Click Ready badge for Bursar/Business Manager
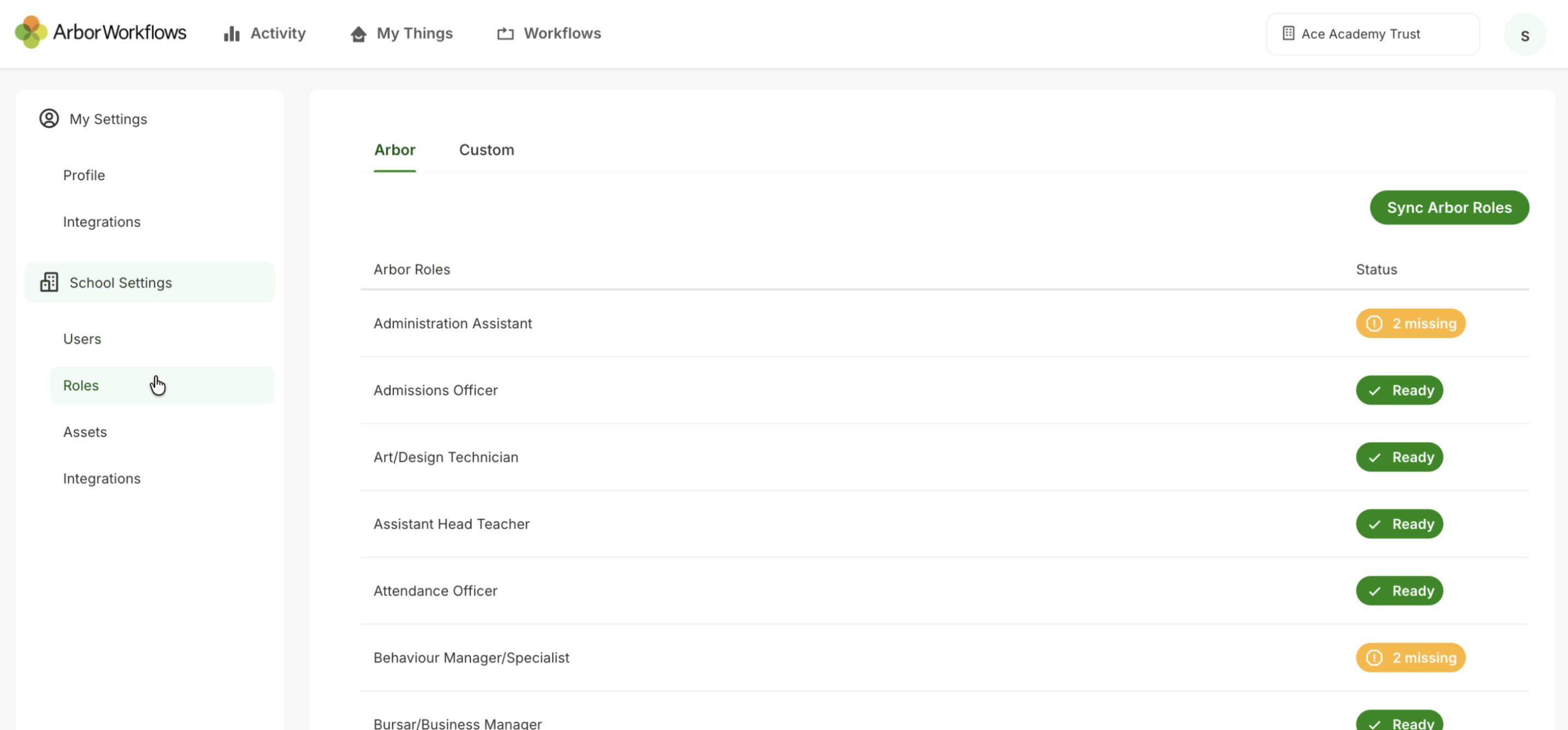Viewport: 1568px width, 730px height. 1399,721
